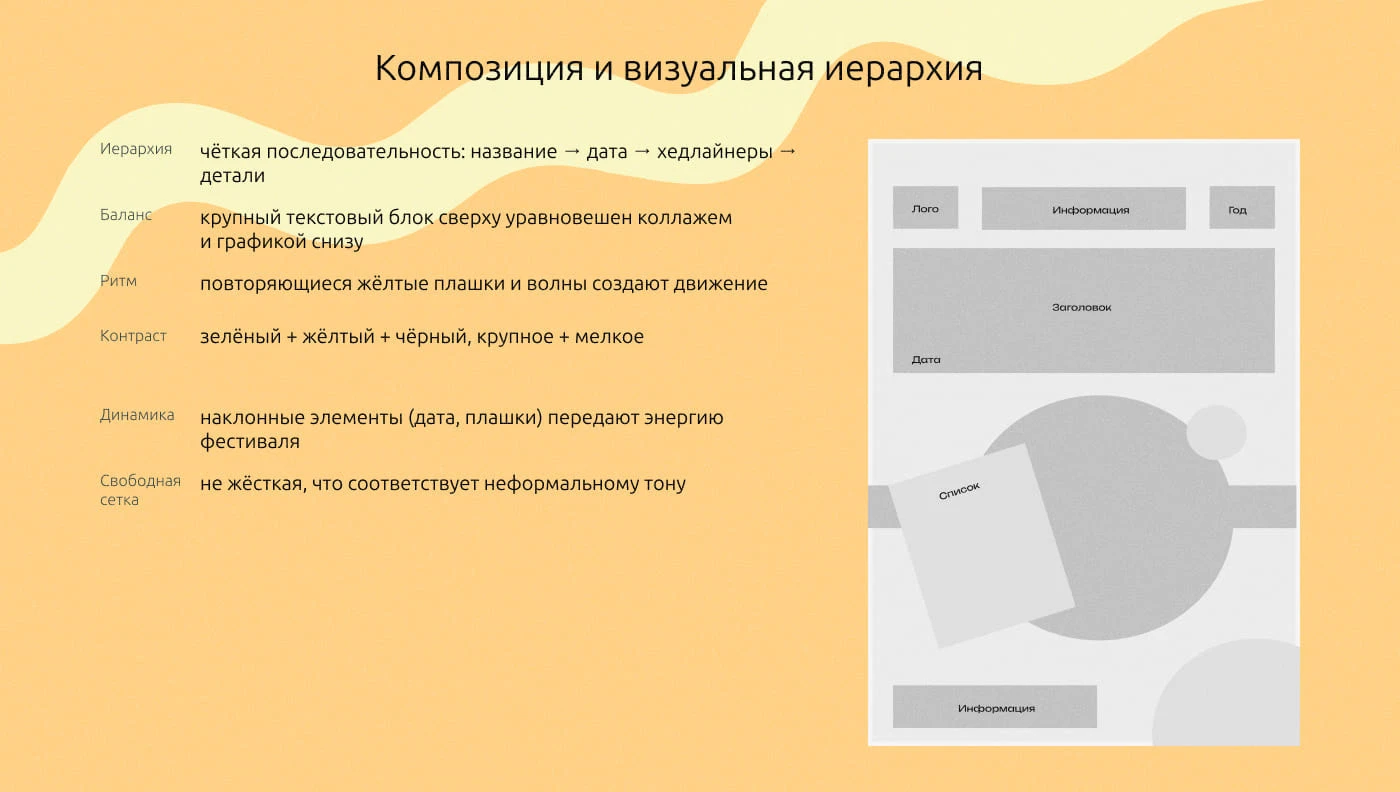
Task: Select the line "повторяющиеся жёлтые плашки и волны"
Action: point(484,283)
